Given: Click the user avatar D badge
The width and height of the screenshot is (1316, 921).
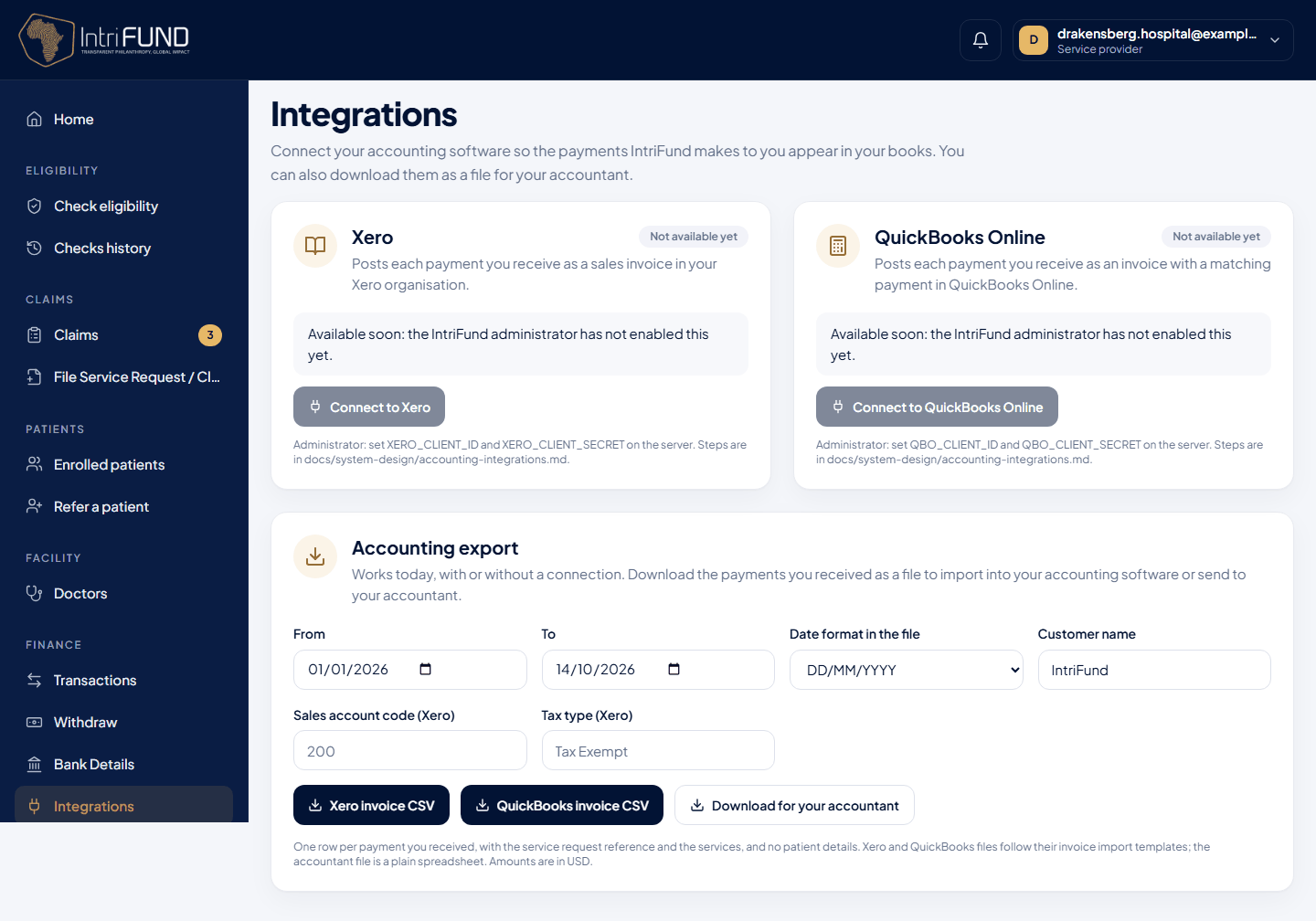Looking at the screenshot, I should (x=1034, y=40).
